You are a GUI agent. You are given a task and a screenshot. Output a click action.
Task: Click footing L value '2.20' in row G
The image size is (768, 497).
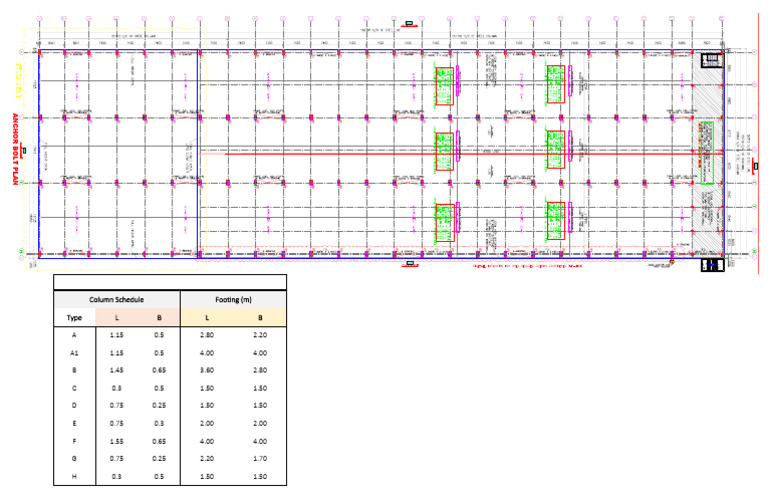point(207,459)
